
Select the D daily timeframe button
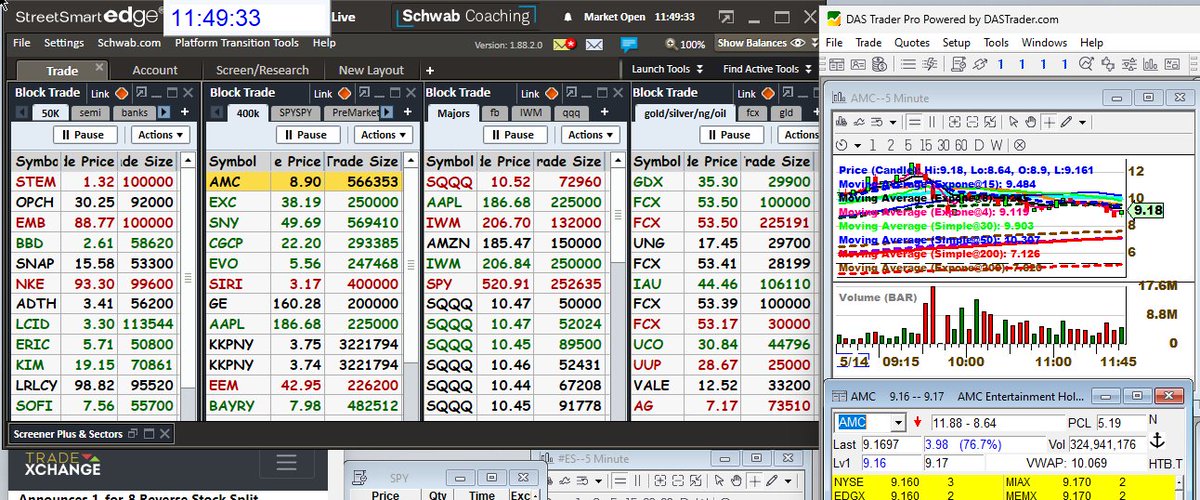pyautogui.click(x=978, y=145)
